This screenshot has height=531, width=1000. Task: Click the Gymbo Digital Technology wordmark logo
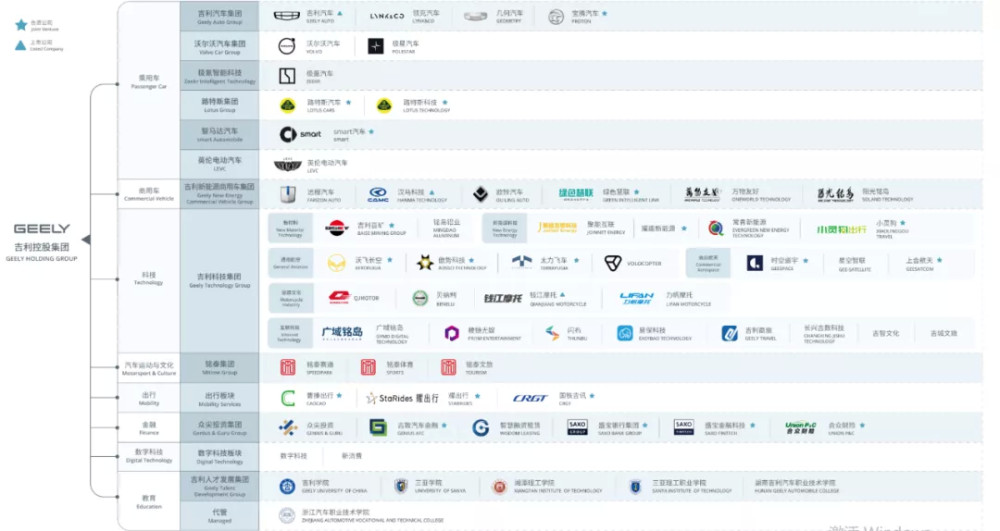(x=342, y=333)
